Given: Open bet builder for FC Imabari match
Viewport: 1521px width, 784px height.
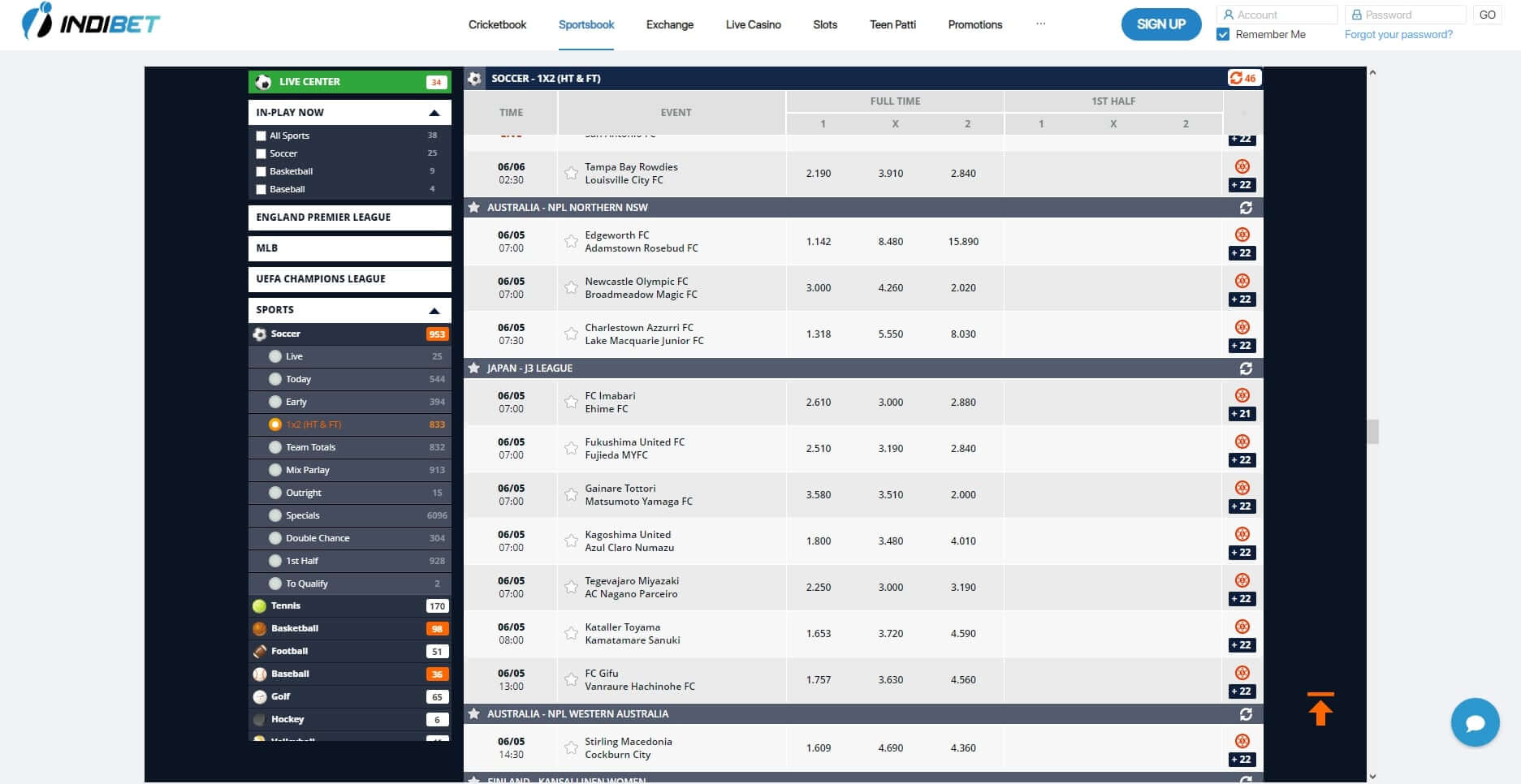Looking at the screenshot, I should [x=1242, y=396].
